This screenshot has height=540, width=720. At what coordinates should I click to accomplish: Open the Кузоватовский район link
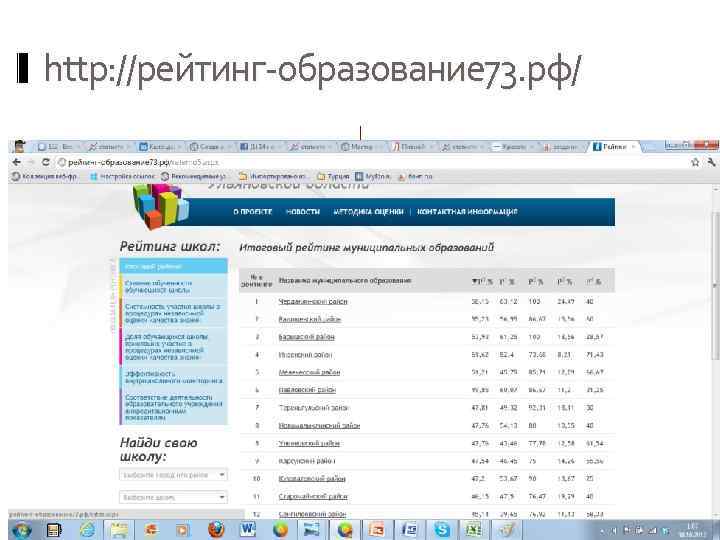(312, 479)
